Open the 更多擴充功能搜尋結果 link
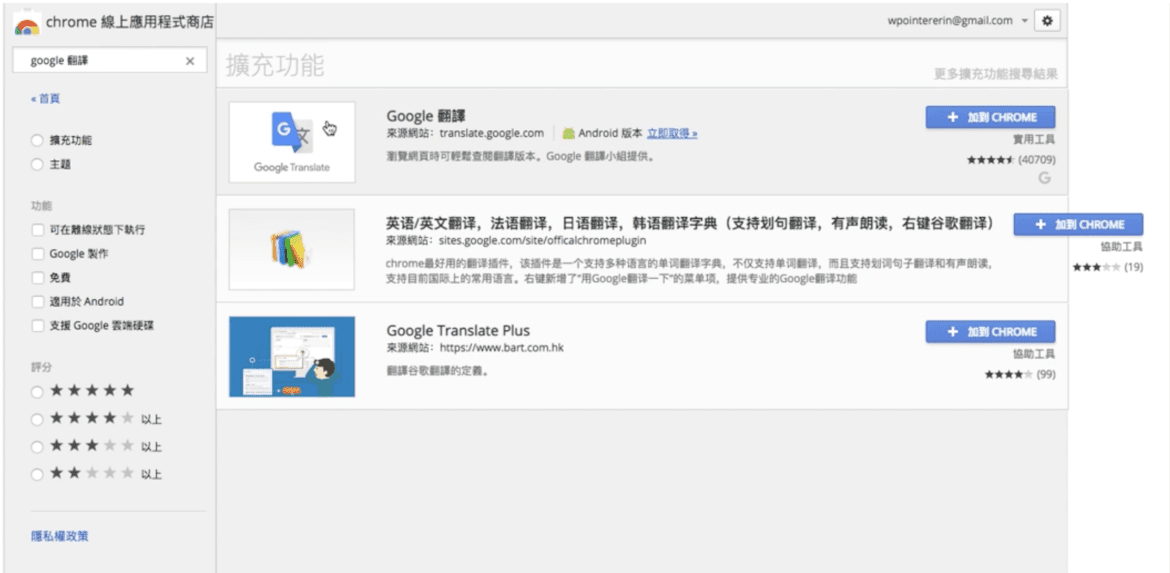The height and width of the screenshot is (573, 1170). pyautogui.click(x=995, y=74)
